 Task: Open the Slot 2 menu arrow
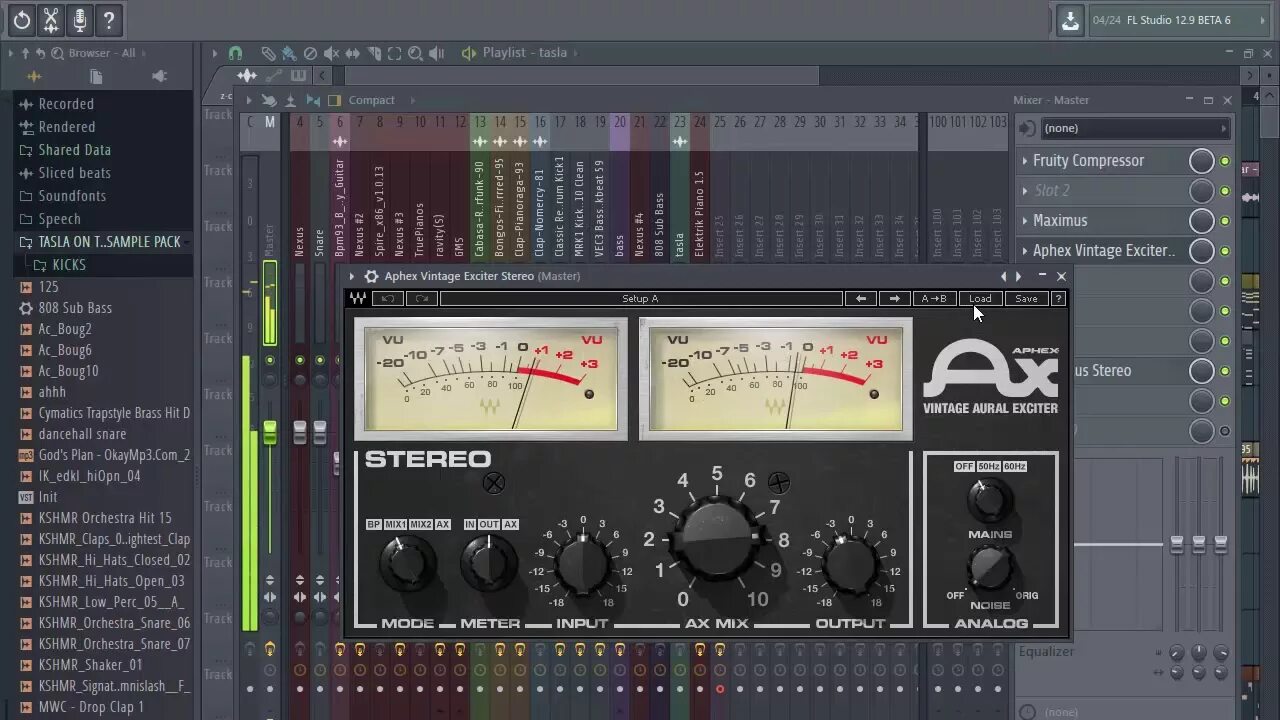coord(1024,191)
